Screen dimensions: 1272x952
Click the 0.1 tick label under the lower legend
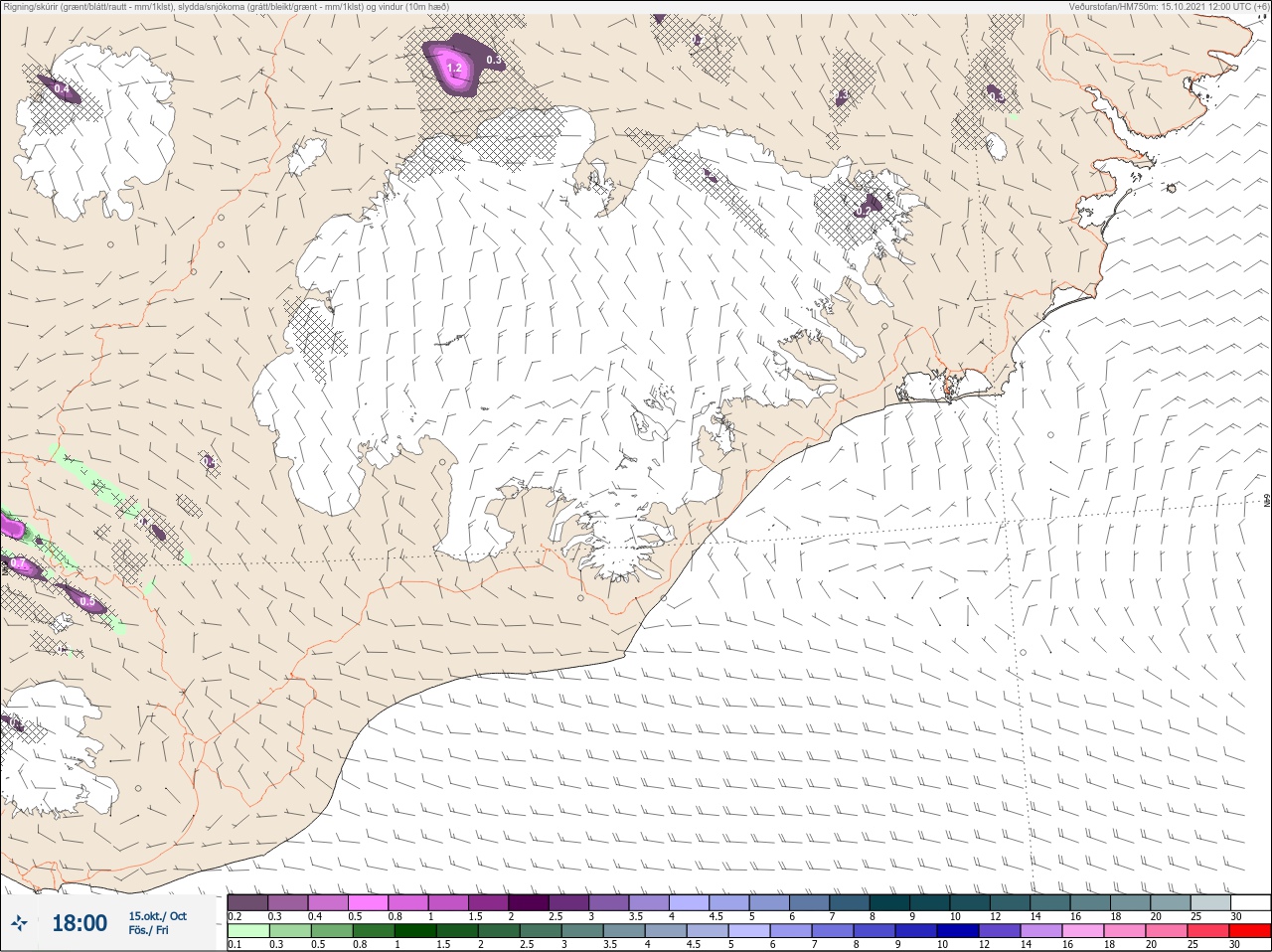[x=235, y=945]
